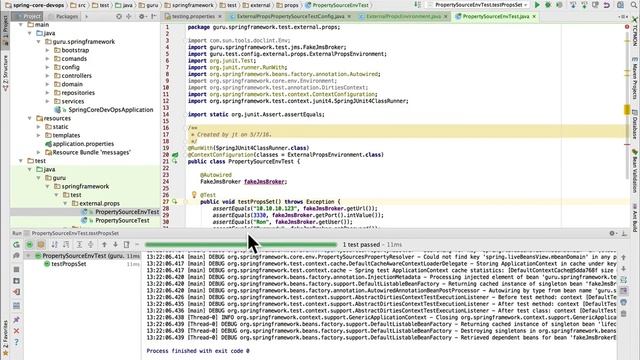
Task: Pin the Run tab with pin icon
Action: [16, 320]
